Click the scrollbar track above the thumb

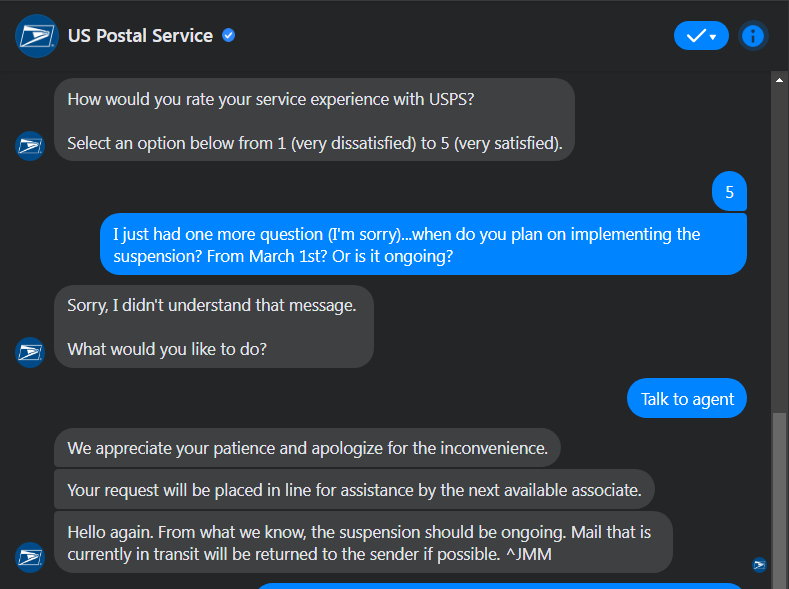[x=780, y=250]
